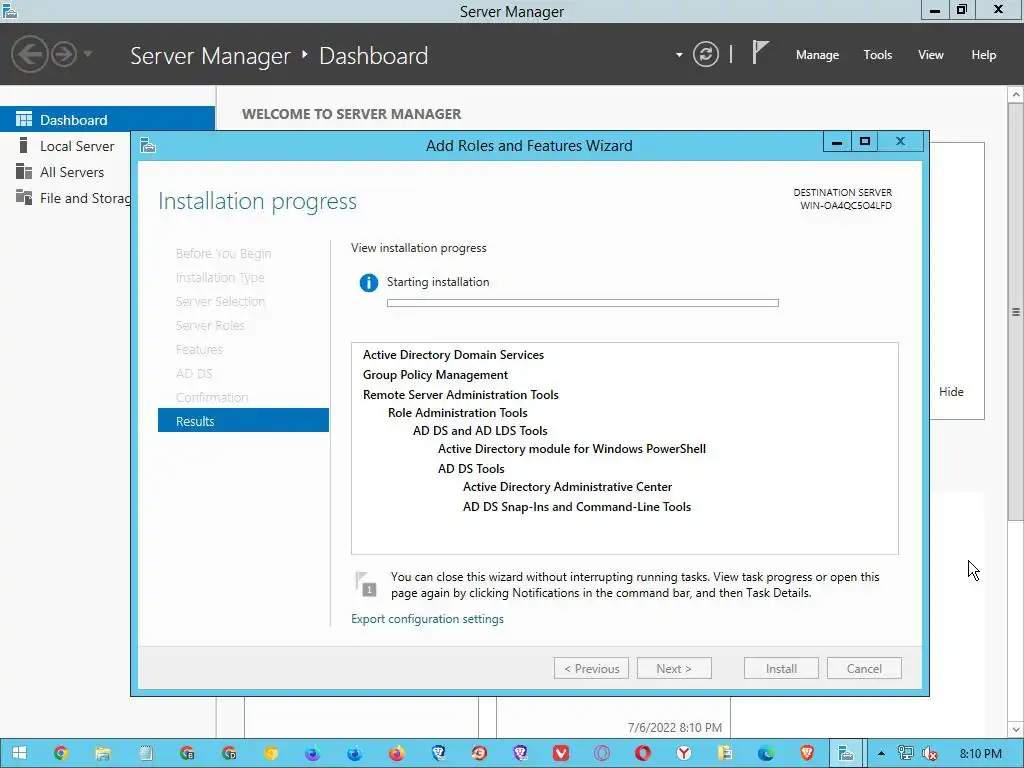Open the Tools menu
The height and width of the screenshot is (768, 1024).
tap(877, 55)
